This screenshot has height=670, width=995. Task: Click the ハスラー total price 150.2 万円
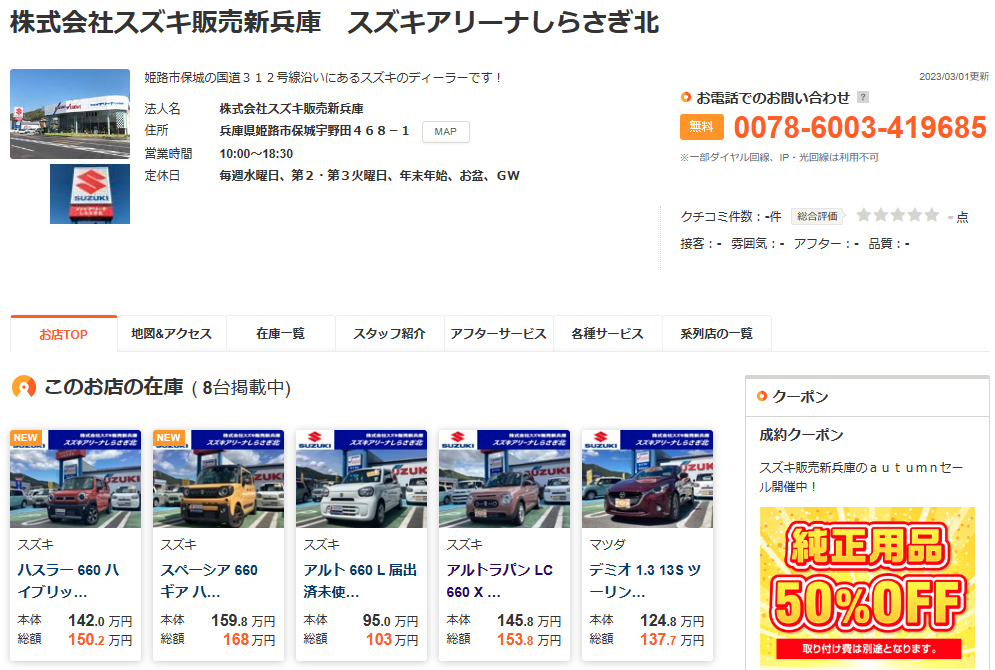point(100,640)
